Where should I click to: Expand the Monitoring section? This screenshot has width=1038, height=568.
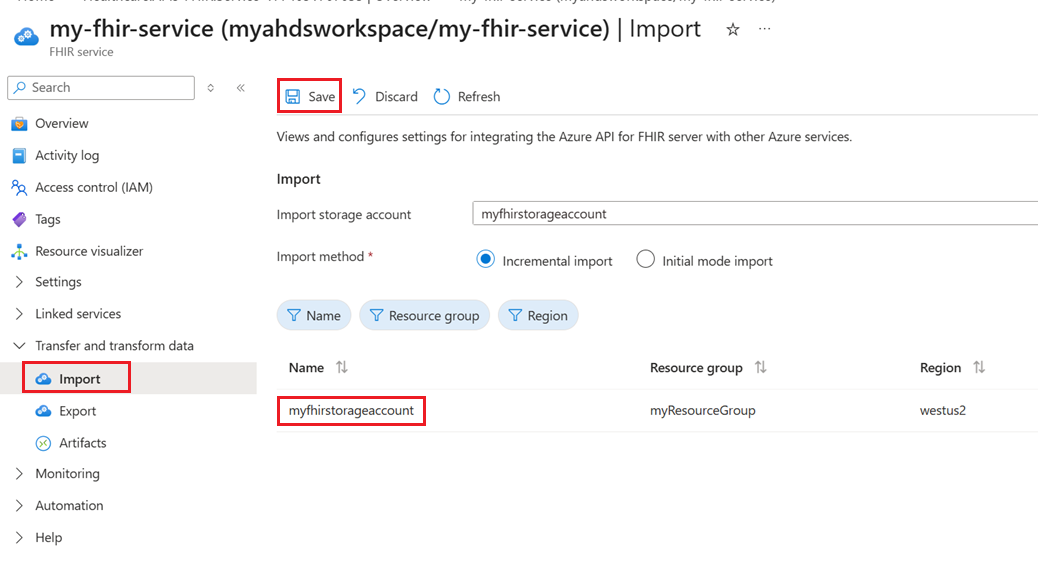point(67,473)
